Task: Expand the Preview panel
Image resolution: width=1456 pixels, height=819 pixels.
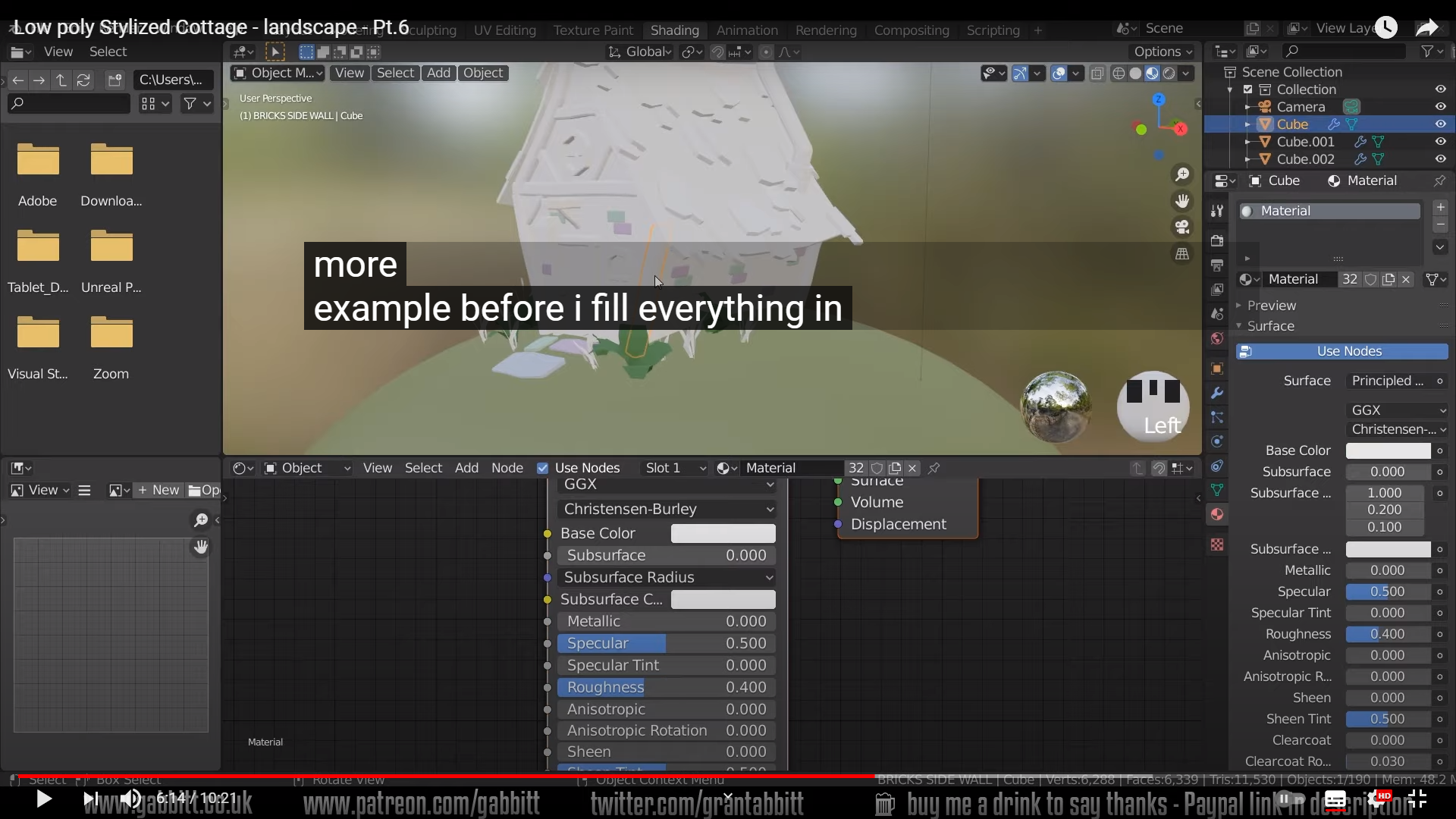Action: pyautogui.click(x=1271, y=306)
